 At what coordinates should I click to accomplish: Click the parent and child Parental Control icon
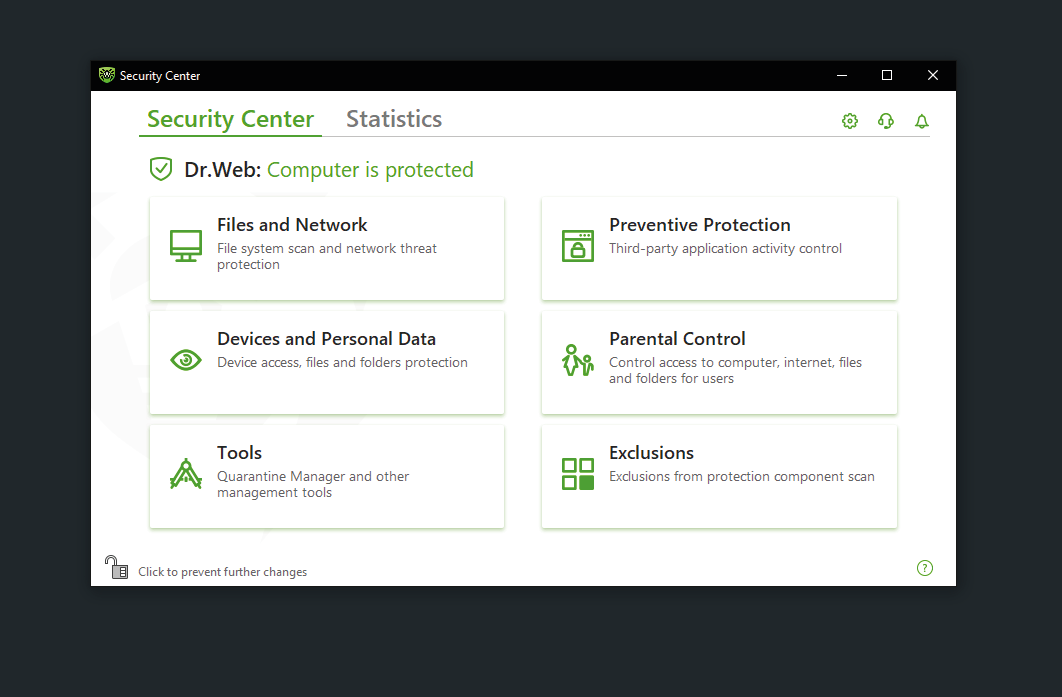point(578,360)
